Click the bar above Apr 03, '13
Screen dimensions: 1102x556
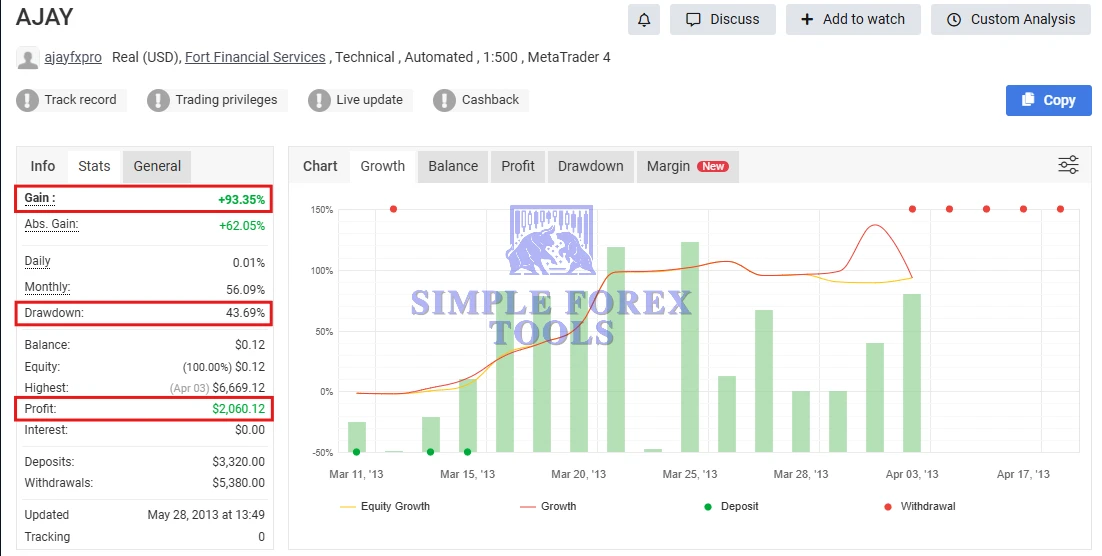pos(912,373)
